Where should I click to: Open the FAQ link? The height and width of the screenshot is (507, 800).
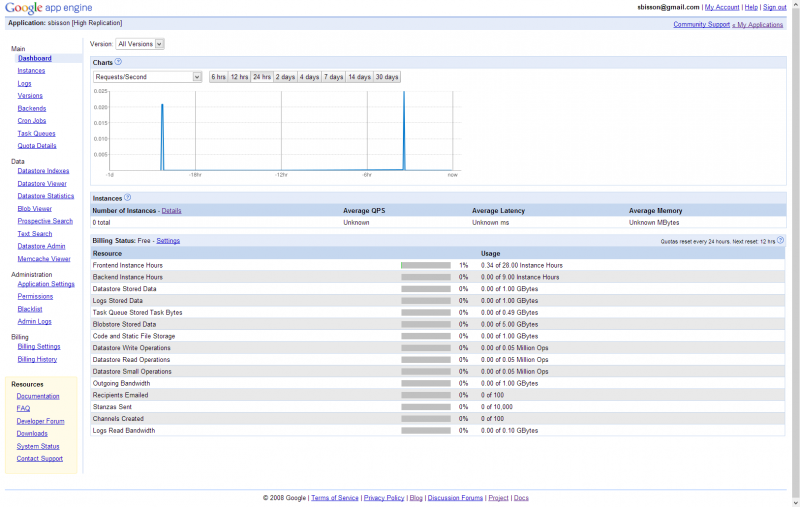coord(23,409)
